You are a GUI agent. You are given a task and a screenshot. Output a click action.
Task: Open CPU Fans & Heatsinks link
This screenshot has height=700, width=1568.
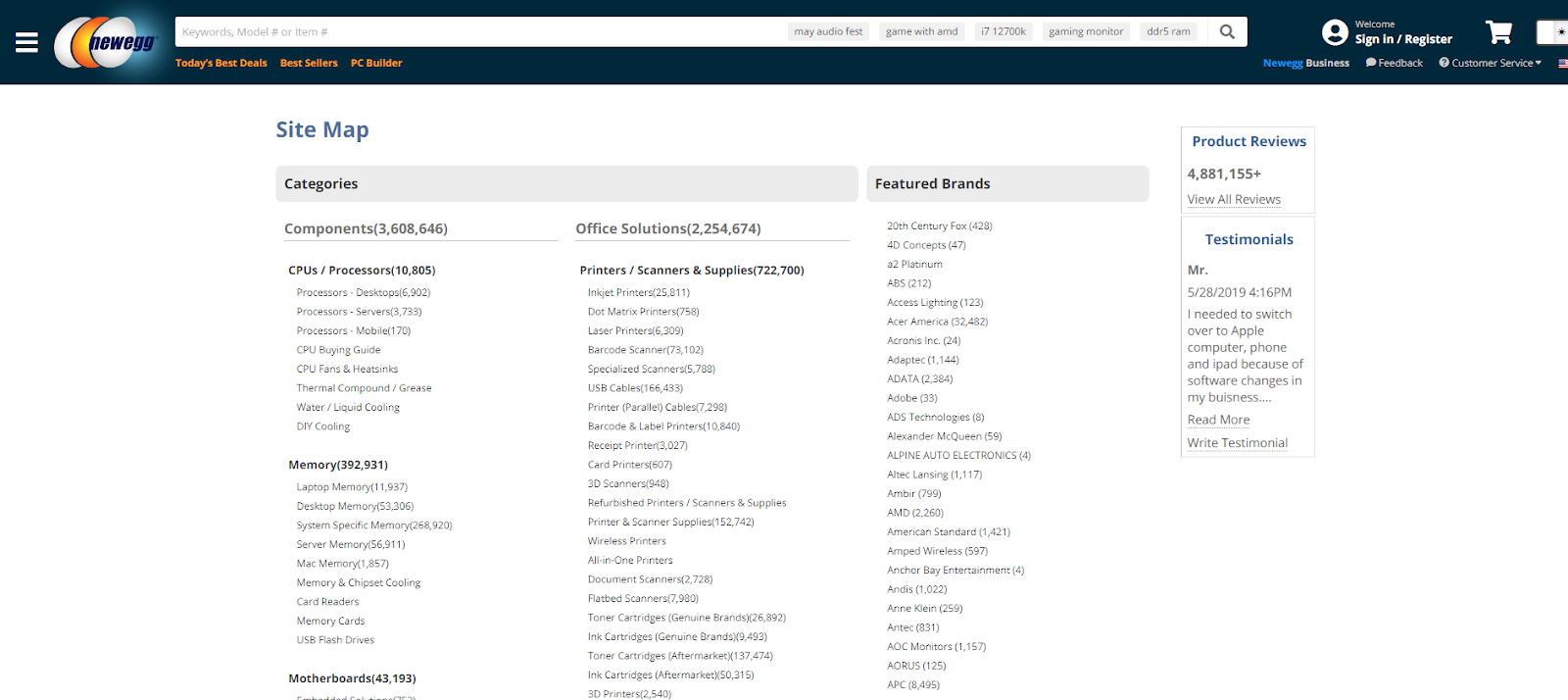(348, 369)
